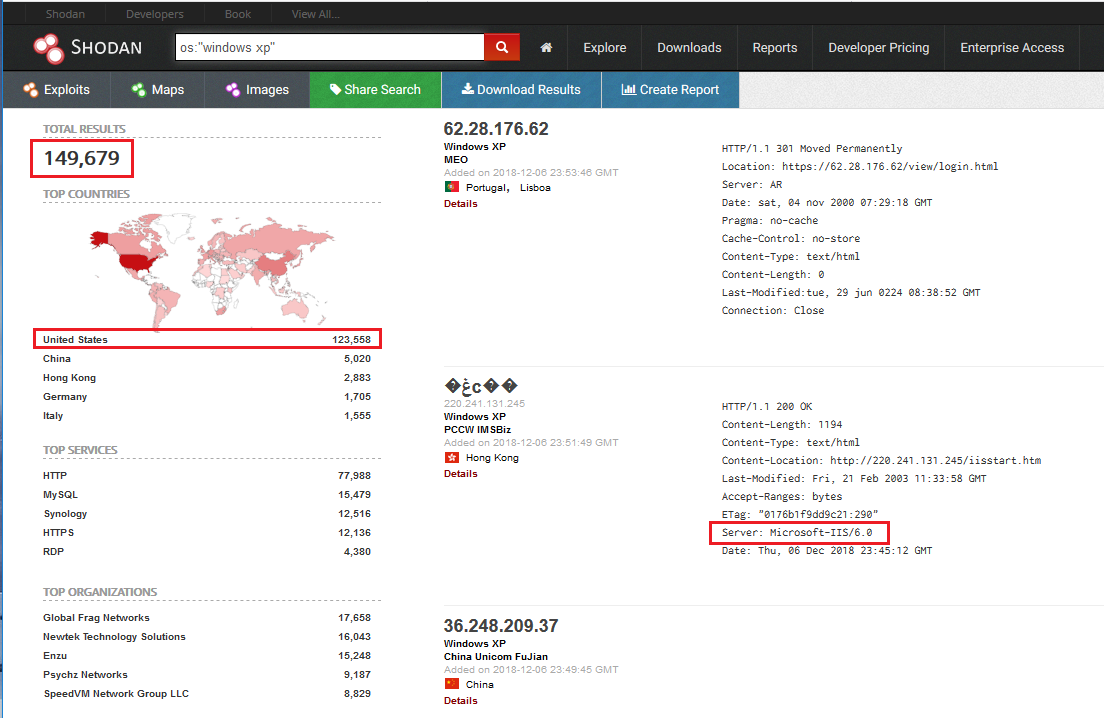Click the 220.241.131.245 IP text

484,403
